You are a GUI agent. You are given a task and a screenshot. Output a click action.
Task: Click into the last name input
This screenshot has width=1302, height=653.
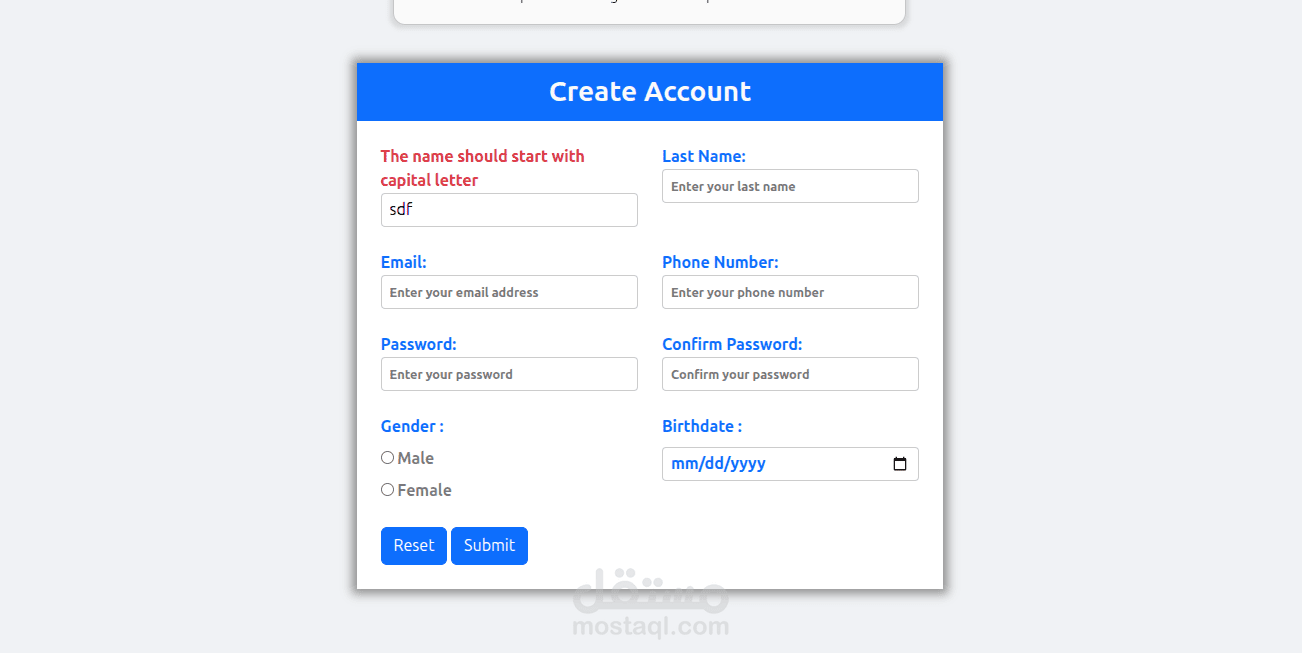coord(790,186)
